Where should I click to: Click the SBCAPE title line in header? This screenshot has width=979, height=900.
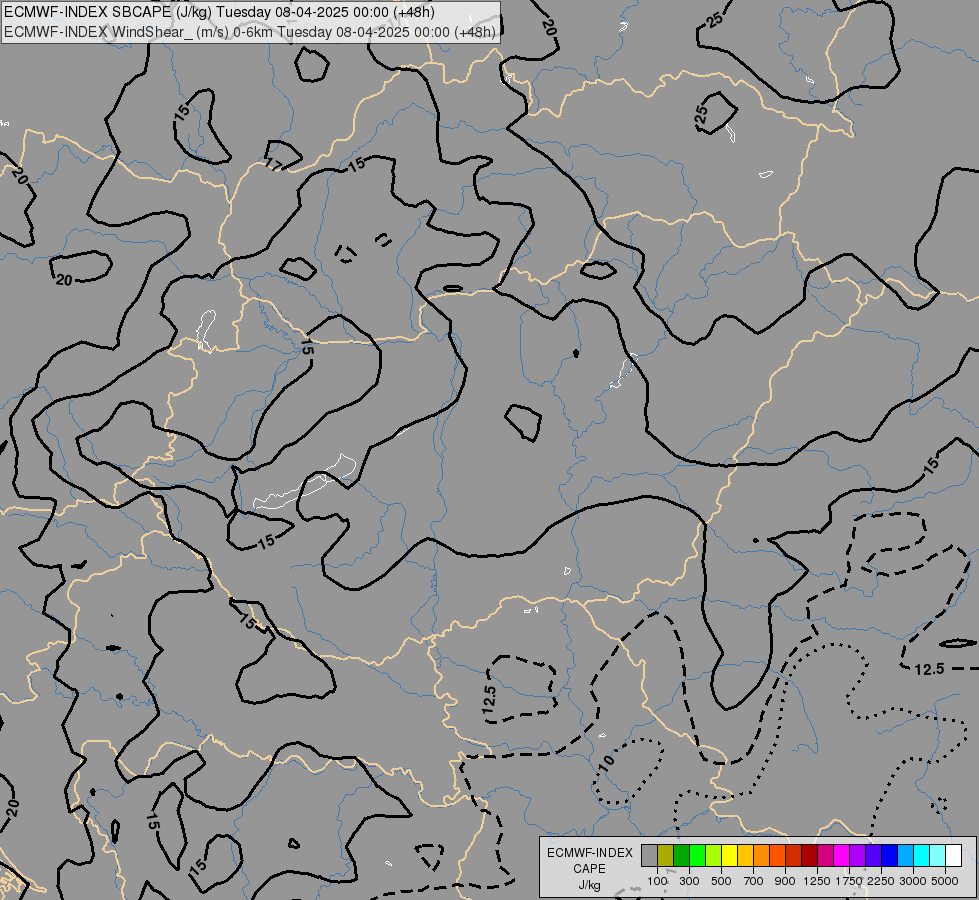pyautogui.click(x=219, y=12)
